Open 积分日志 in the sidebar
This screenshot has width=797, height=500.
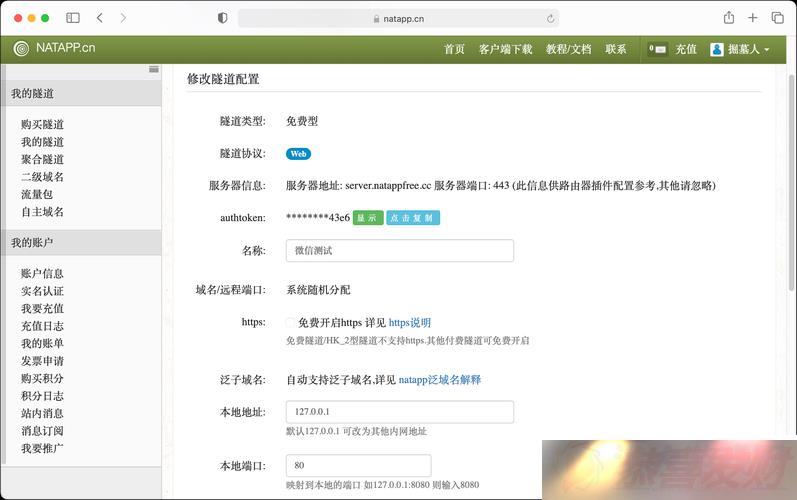[42, 396]
